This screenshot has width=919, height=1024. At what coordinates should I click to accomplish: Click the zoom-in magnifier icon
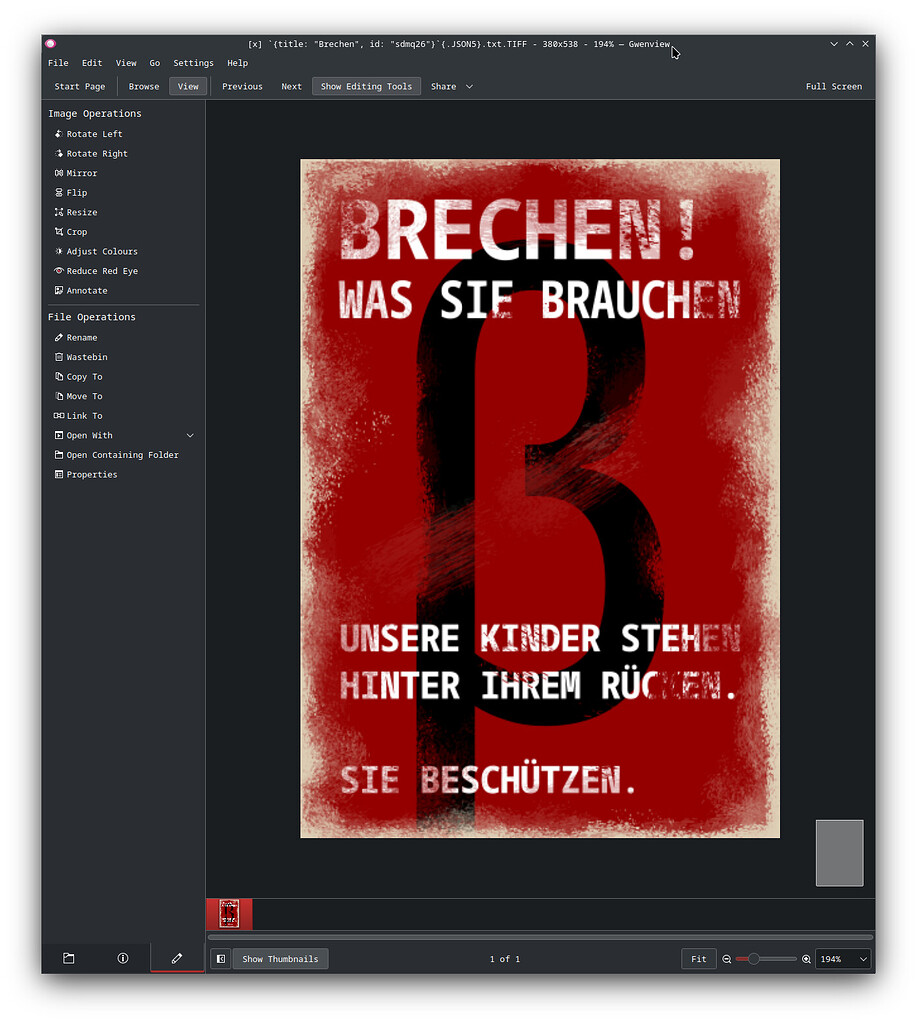pos(806,959)
